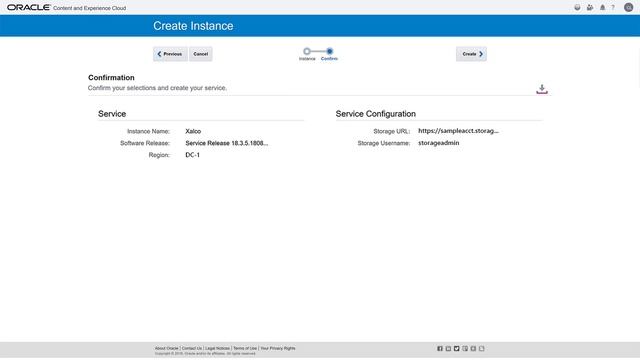This screenshot has height=360, width=640.
Task: Click the Instance Name label
Action: pyautogui.click(x=148, y=131)
